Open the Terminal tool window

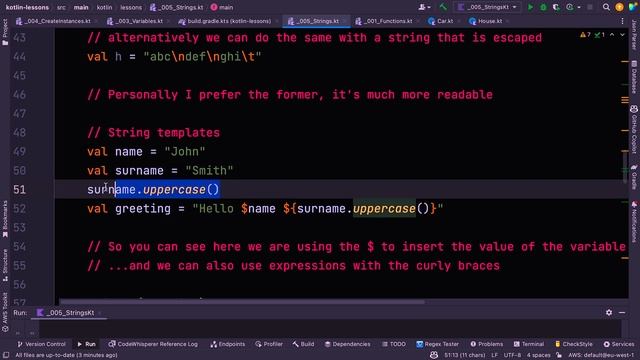coord(529,344)
